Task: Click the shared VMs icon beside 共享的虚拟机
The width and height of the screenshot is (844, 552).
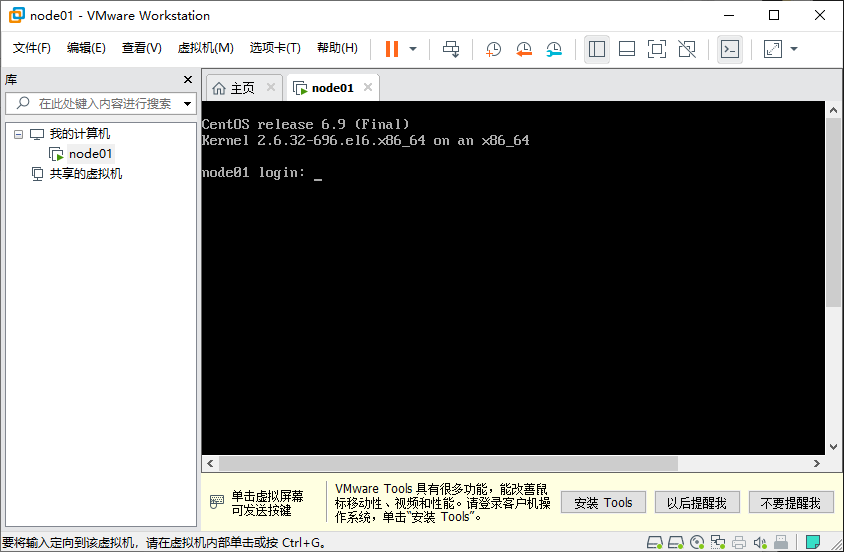Action: [x=37, y=174]
